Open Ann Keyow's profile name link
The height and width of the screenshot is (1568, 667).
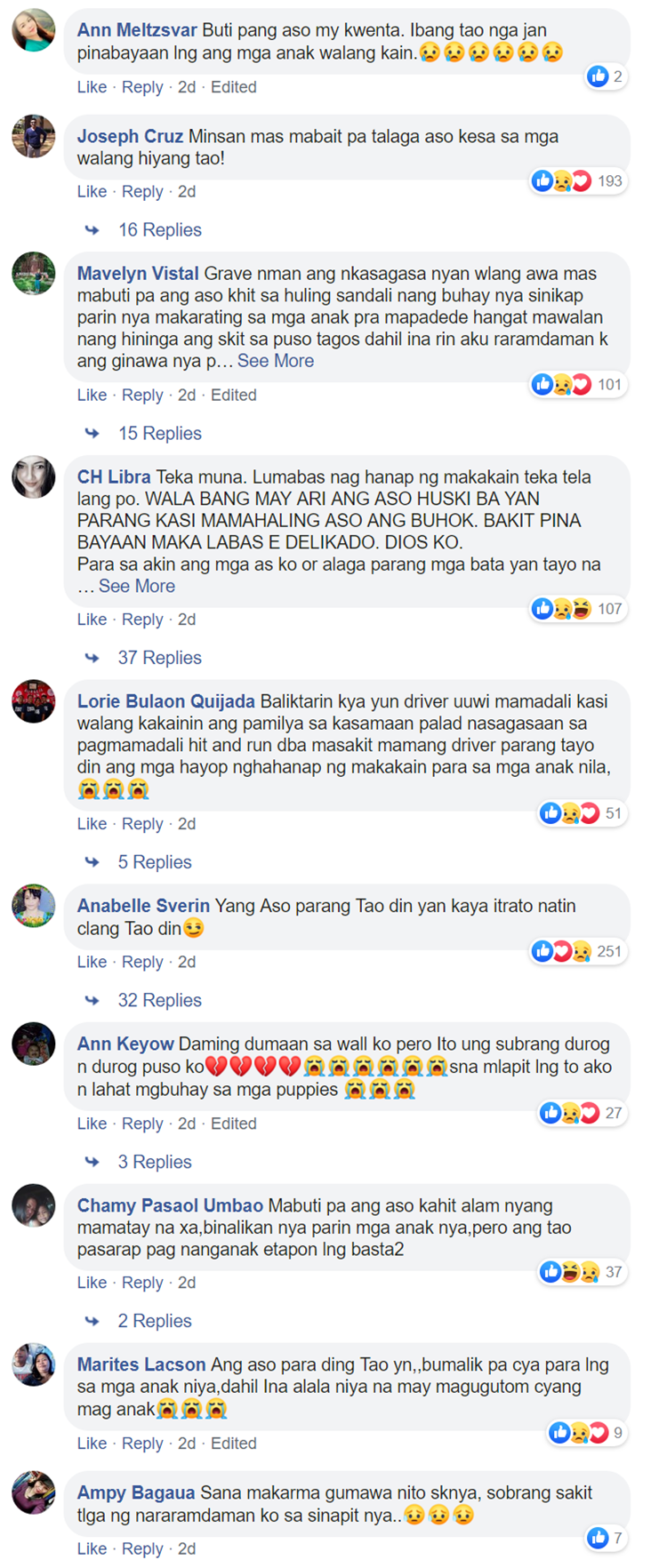tap(125, 1044)
